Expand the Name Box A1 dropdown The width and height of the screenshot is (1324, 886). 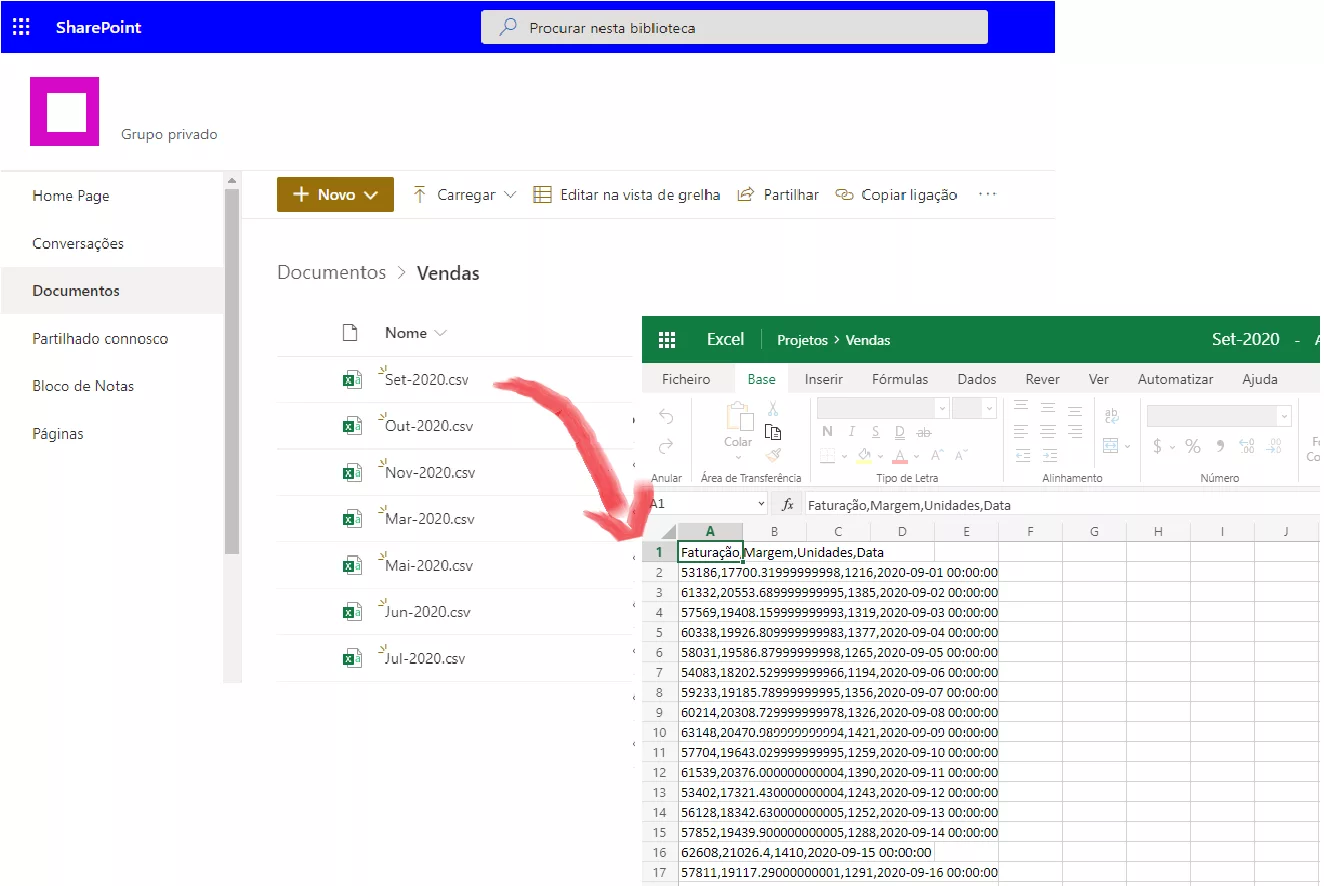761,505
